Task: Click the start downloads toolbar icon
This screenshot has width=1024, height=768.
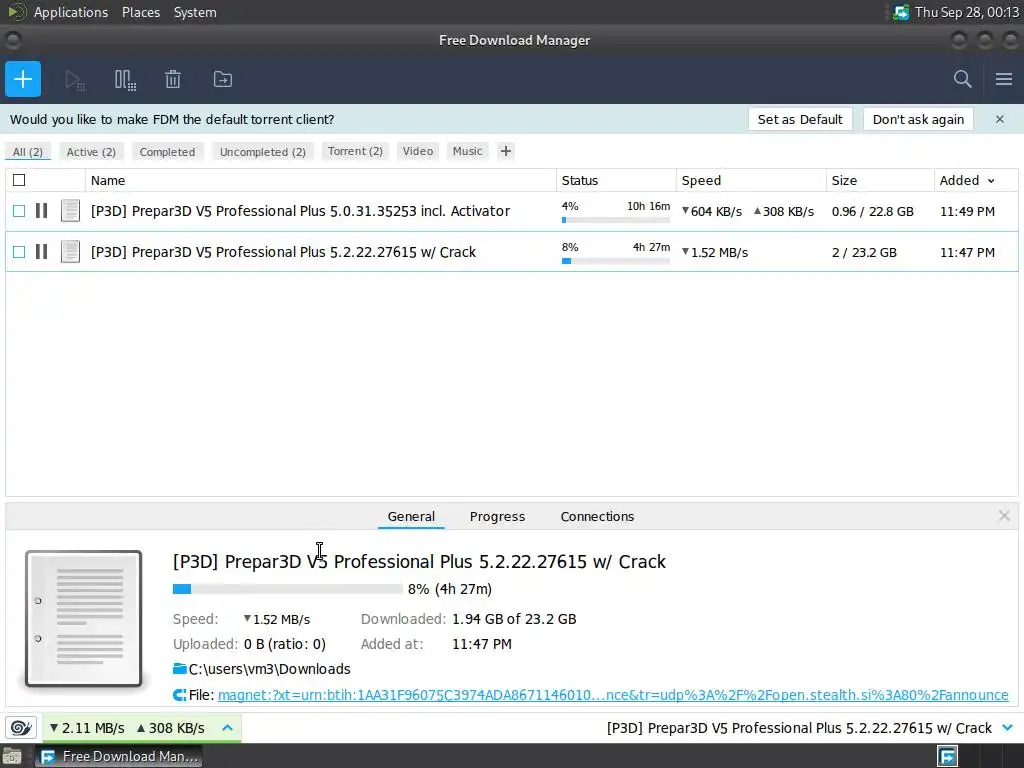Action: [x=74, y=80]
